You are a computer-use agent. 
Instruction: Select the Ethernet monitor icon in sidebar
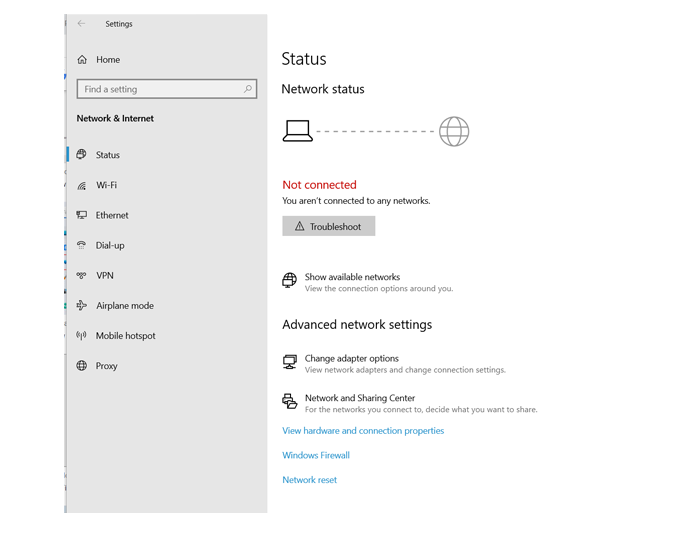81,215
